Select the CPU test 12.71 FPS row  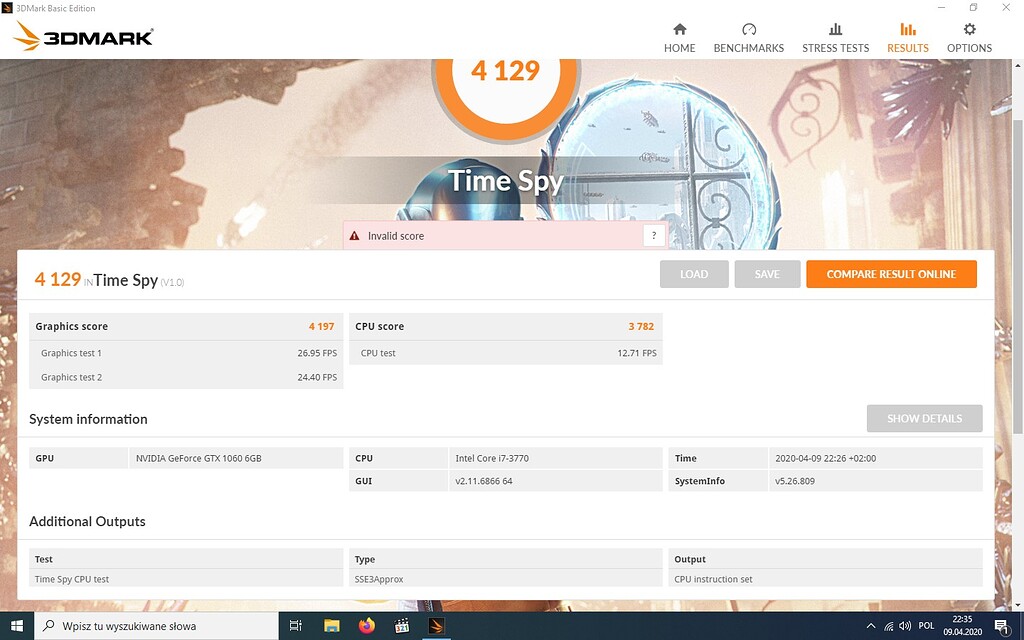tap(505, 353)
